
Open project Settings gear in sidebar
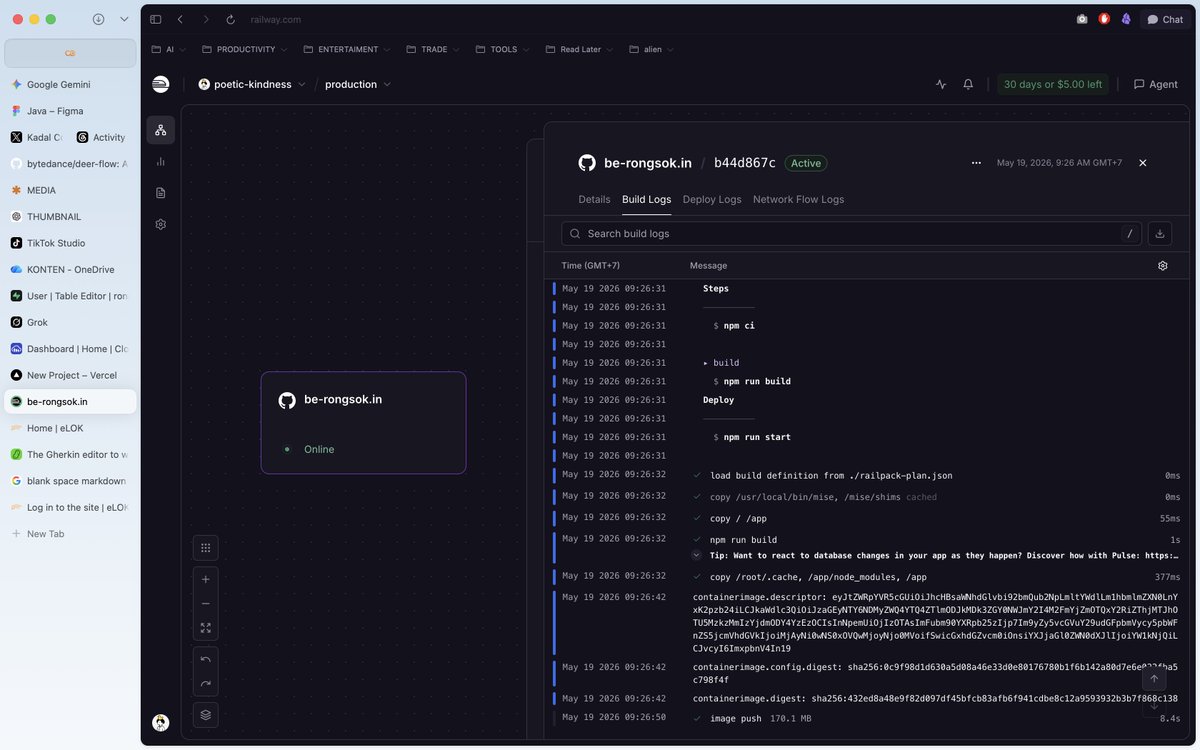[x=160, y=224]
